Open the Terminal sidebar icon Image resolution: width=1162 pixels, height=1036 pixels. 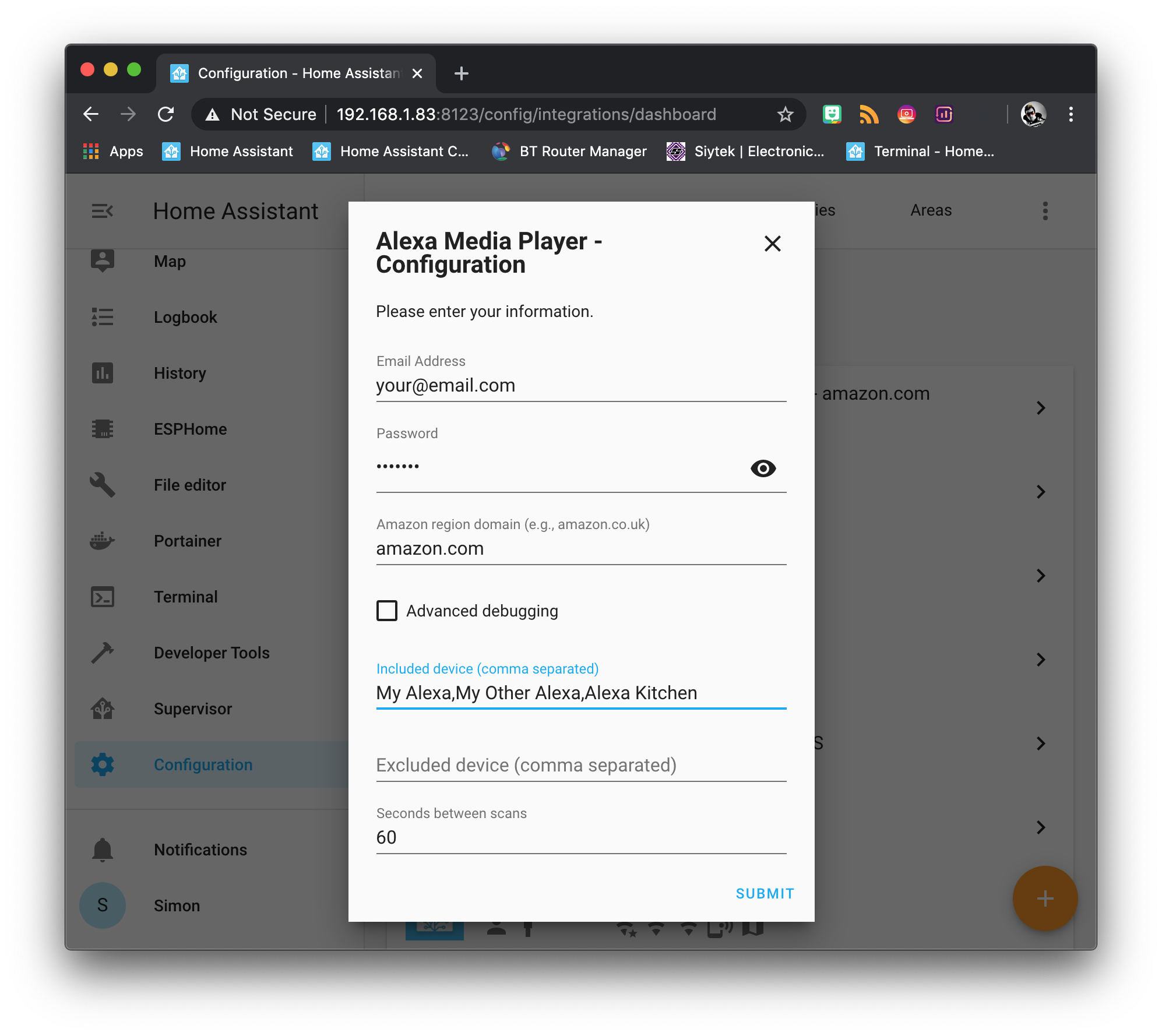103,596
